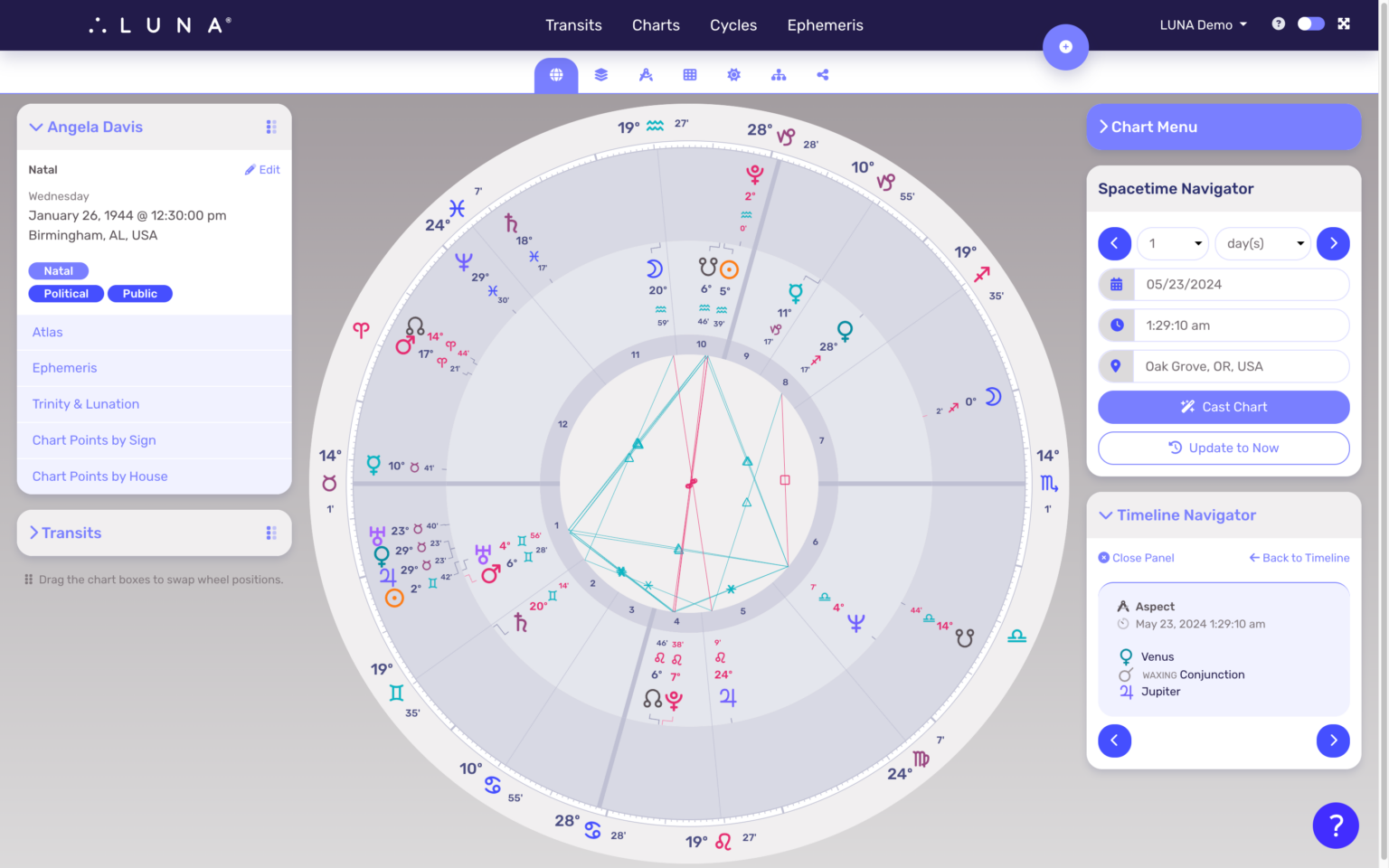
Task: Select the globe chart wheel view icon
Action: coord(555,75)
